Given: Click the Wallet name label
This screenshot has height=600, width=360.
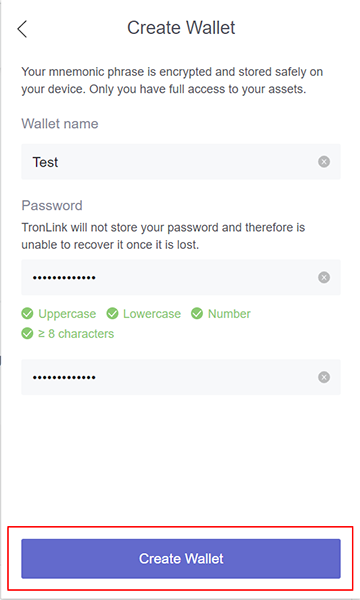Looking at the screenshot, I should tap(60, 124).
